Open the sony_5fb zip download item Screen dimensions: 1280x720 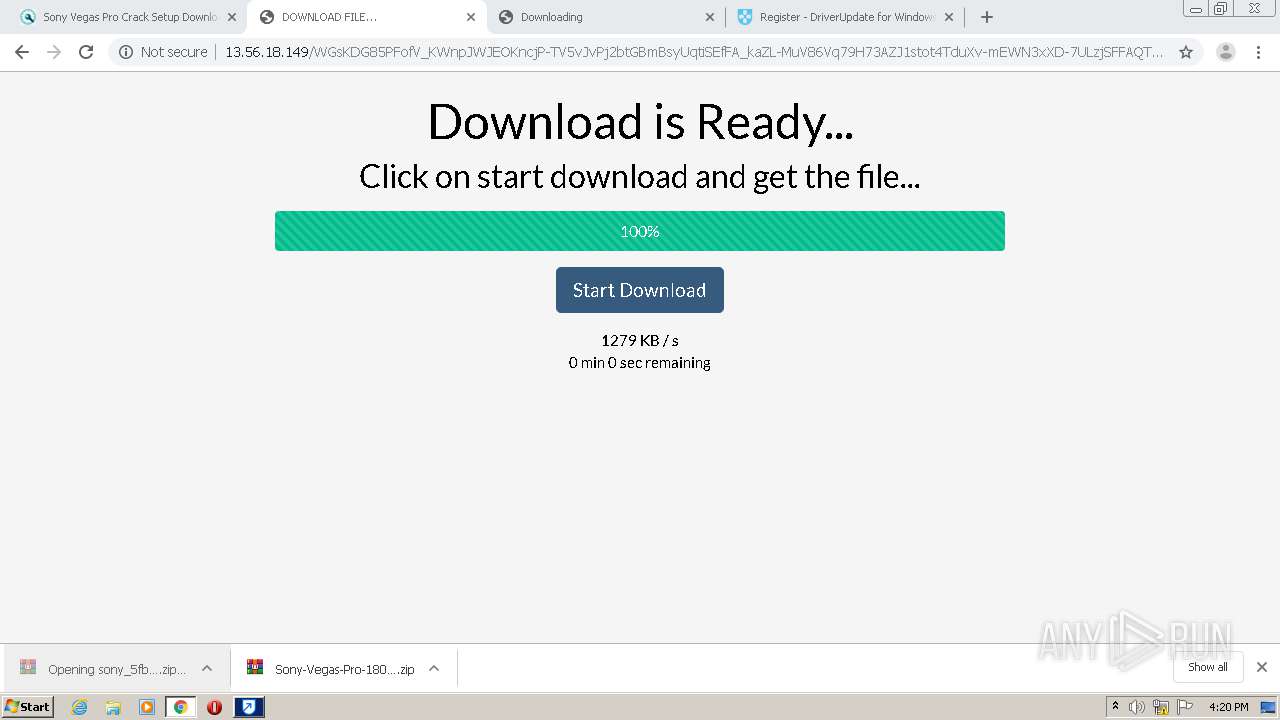[x=103, y=669]
